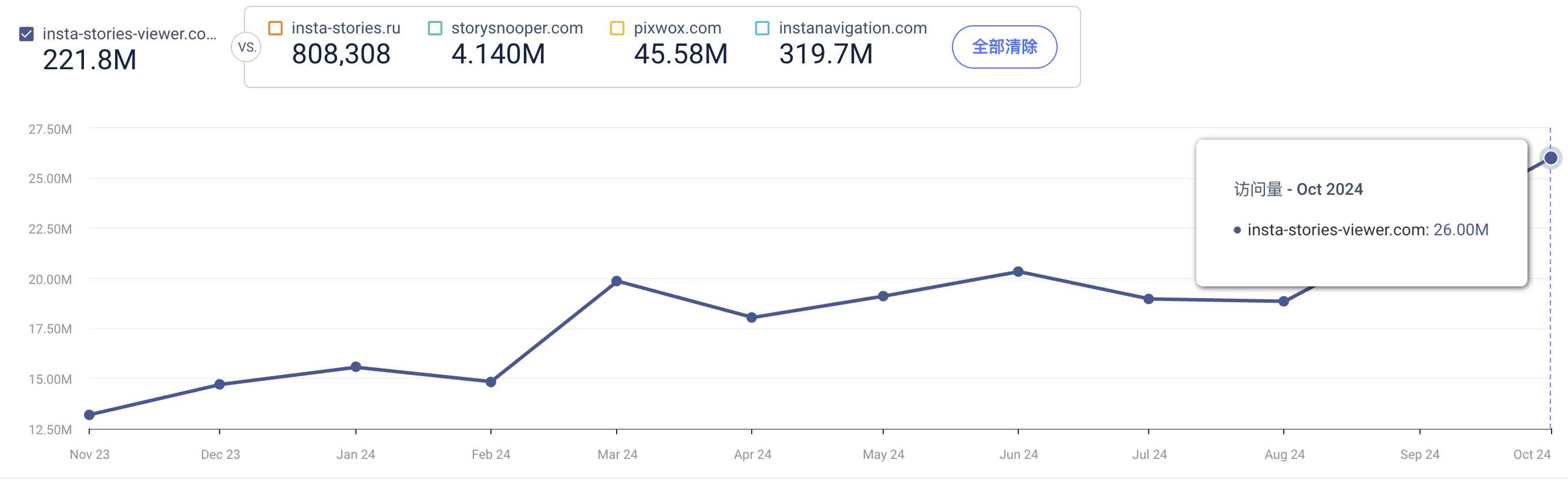Image resolution: width=1568 pixels, height=480 pixels.
Task: Click the 808,308 visits value
Action: click(341, 54)
